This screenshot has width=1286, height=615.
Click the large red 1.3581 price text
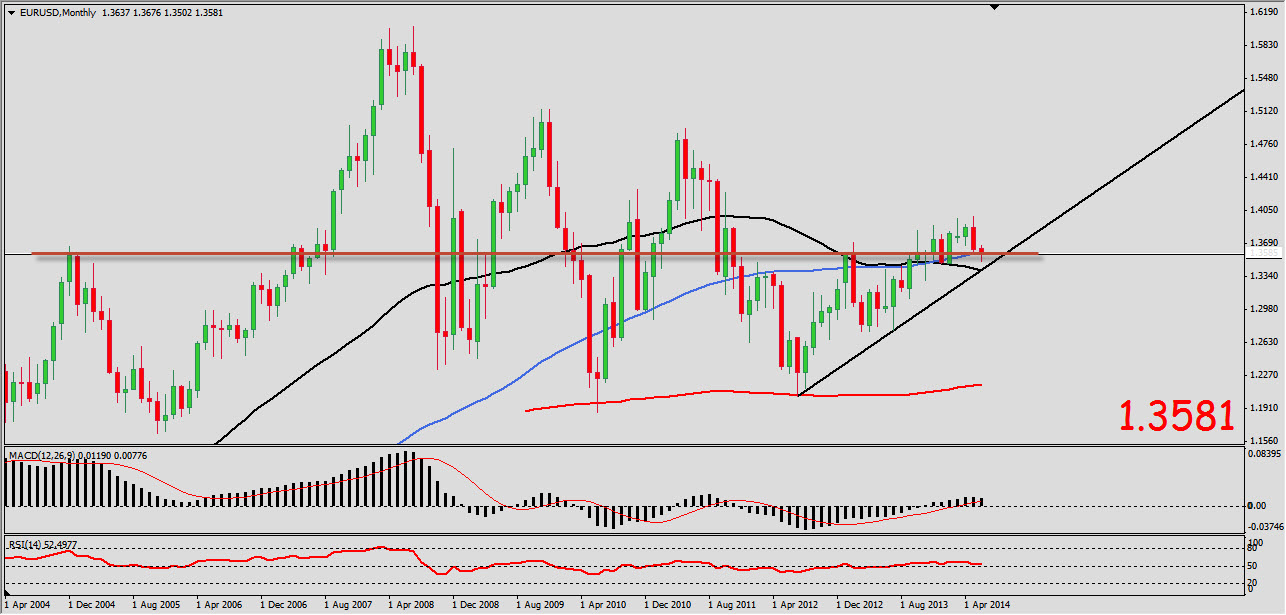coord(1176,416)
